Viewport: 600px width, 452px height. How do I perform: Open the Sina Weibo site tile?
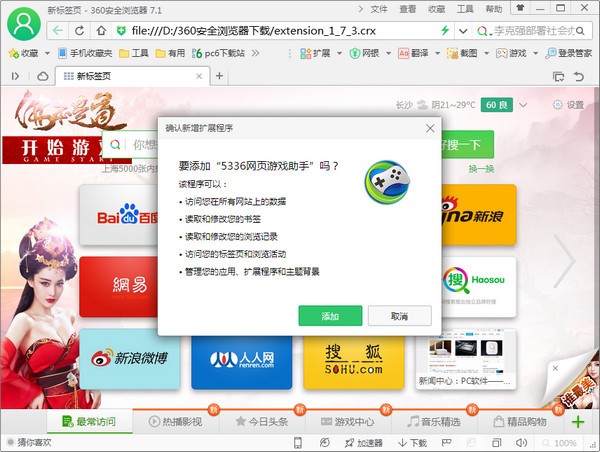(129, 358)
